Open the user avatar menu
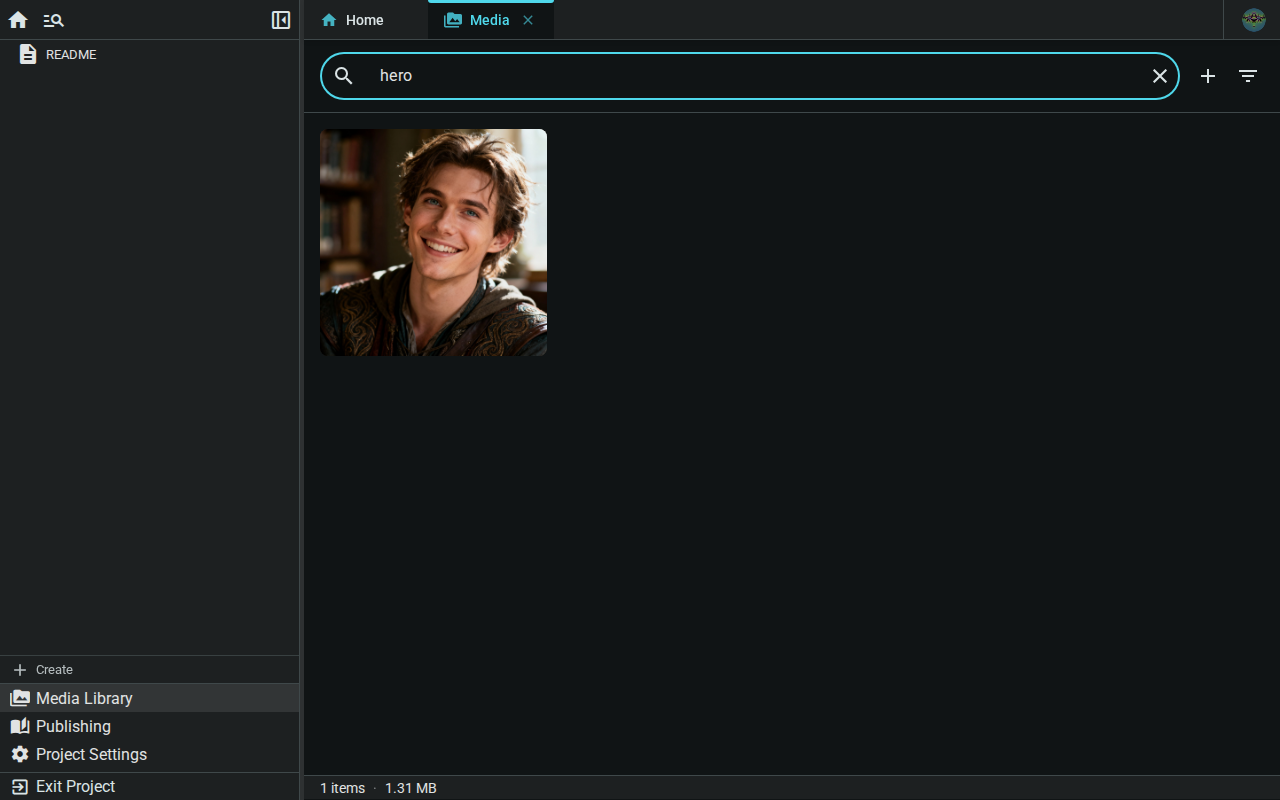 pos(1254,20)
